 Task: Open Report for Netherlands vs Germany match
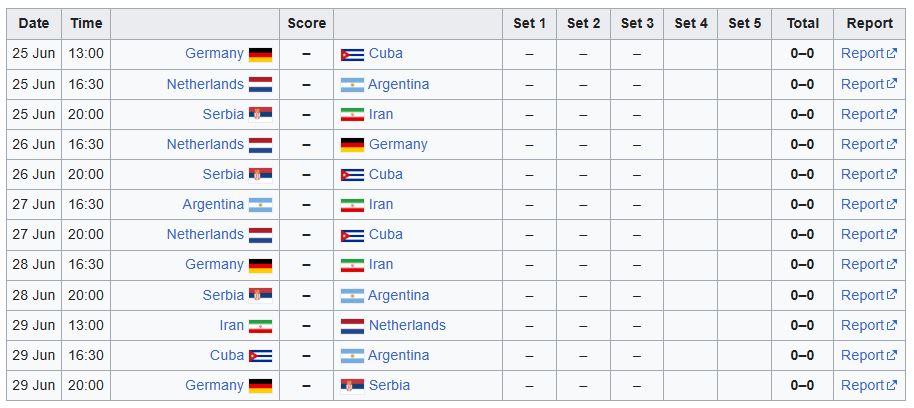pos(869,144)
